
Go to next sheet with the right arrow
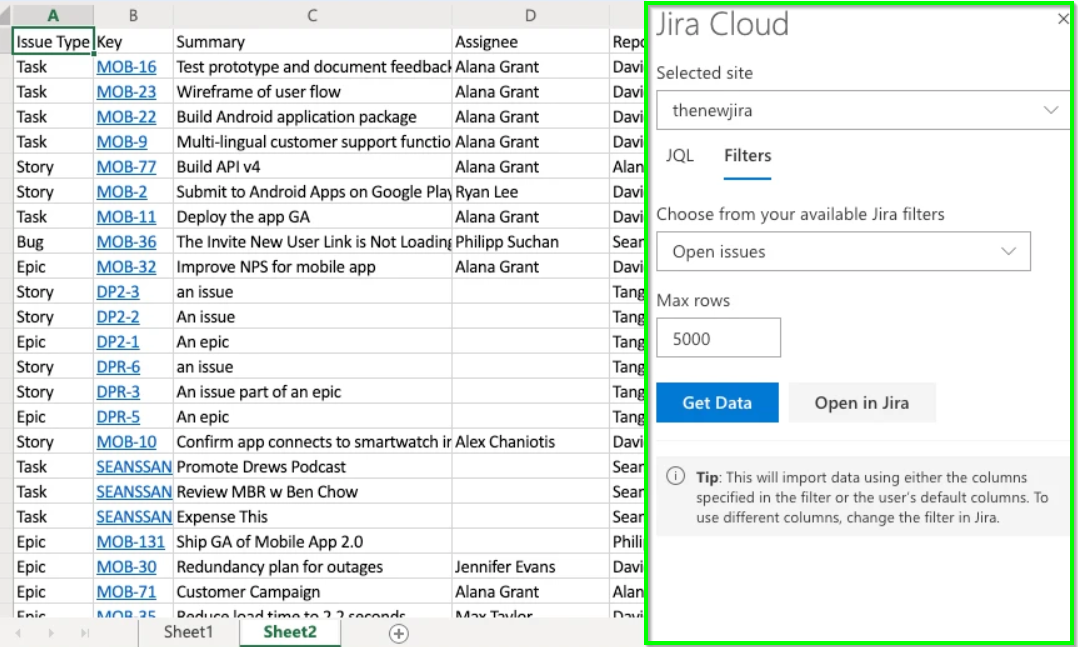(52, 633)
